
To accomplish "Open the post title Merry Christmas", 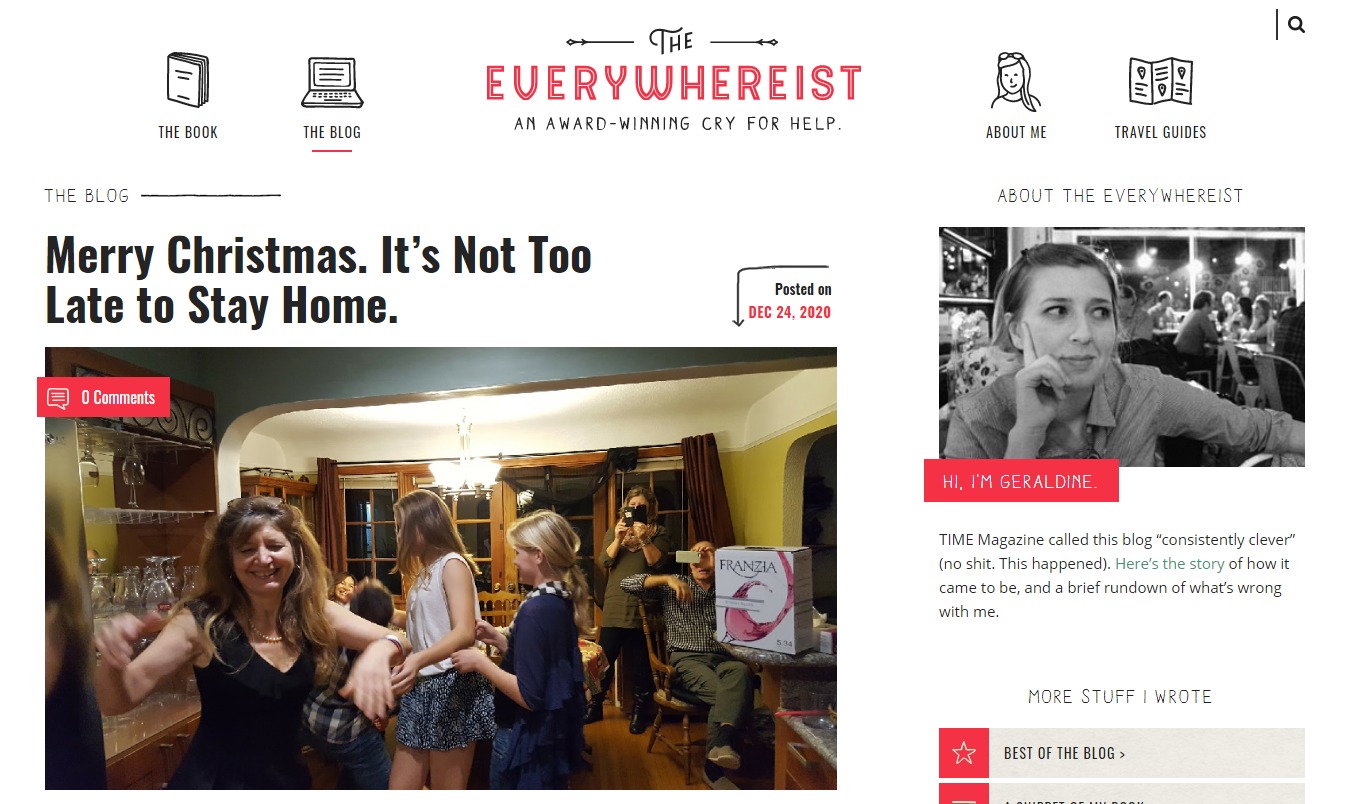I will pyautogui.click(x=319, y=280).
